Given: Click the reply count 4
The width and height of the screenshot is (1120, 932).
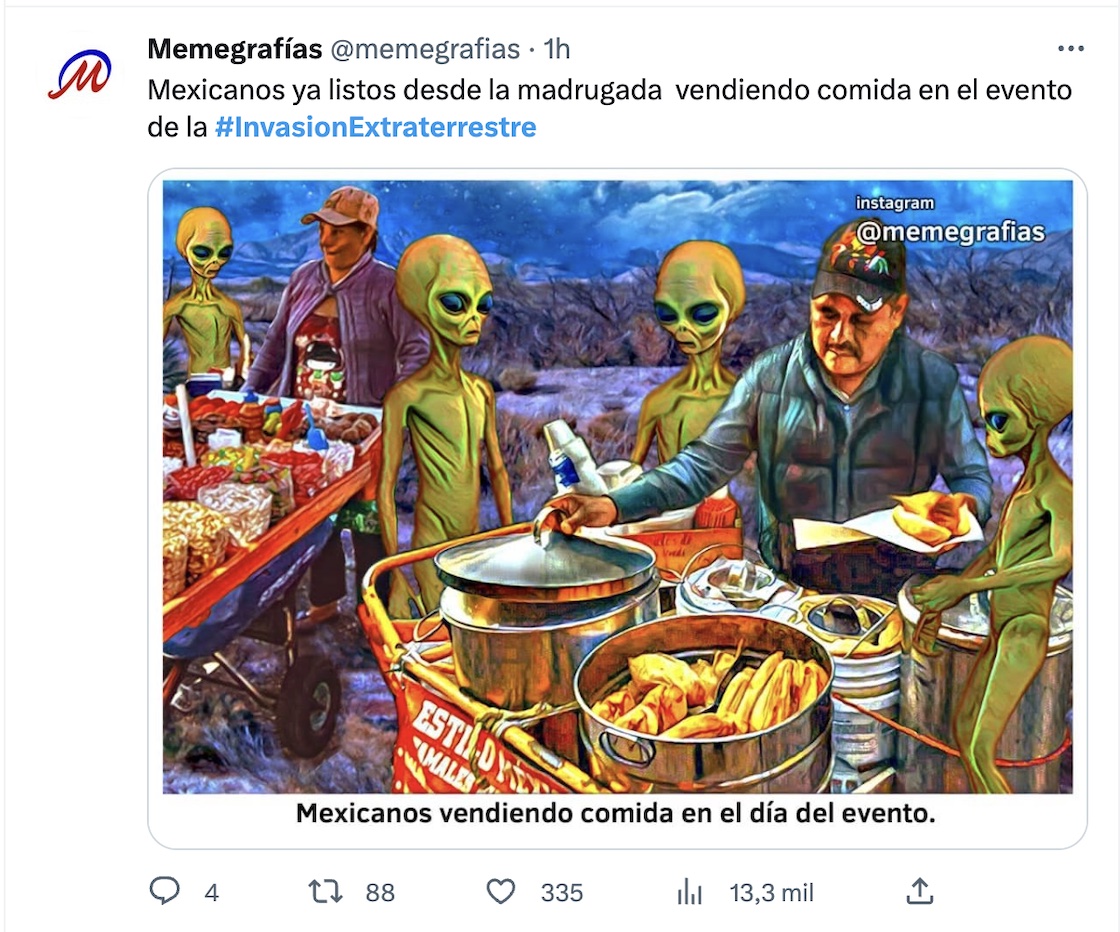Looking at the screenshot, I should (x=211, y=892).
